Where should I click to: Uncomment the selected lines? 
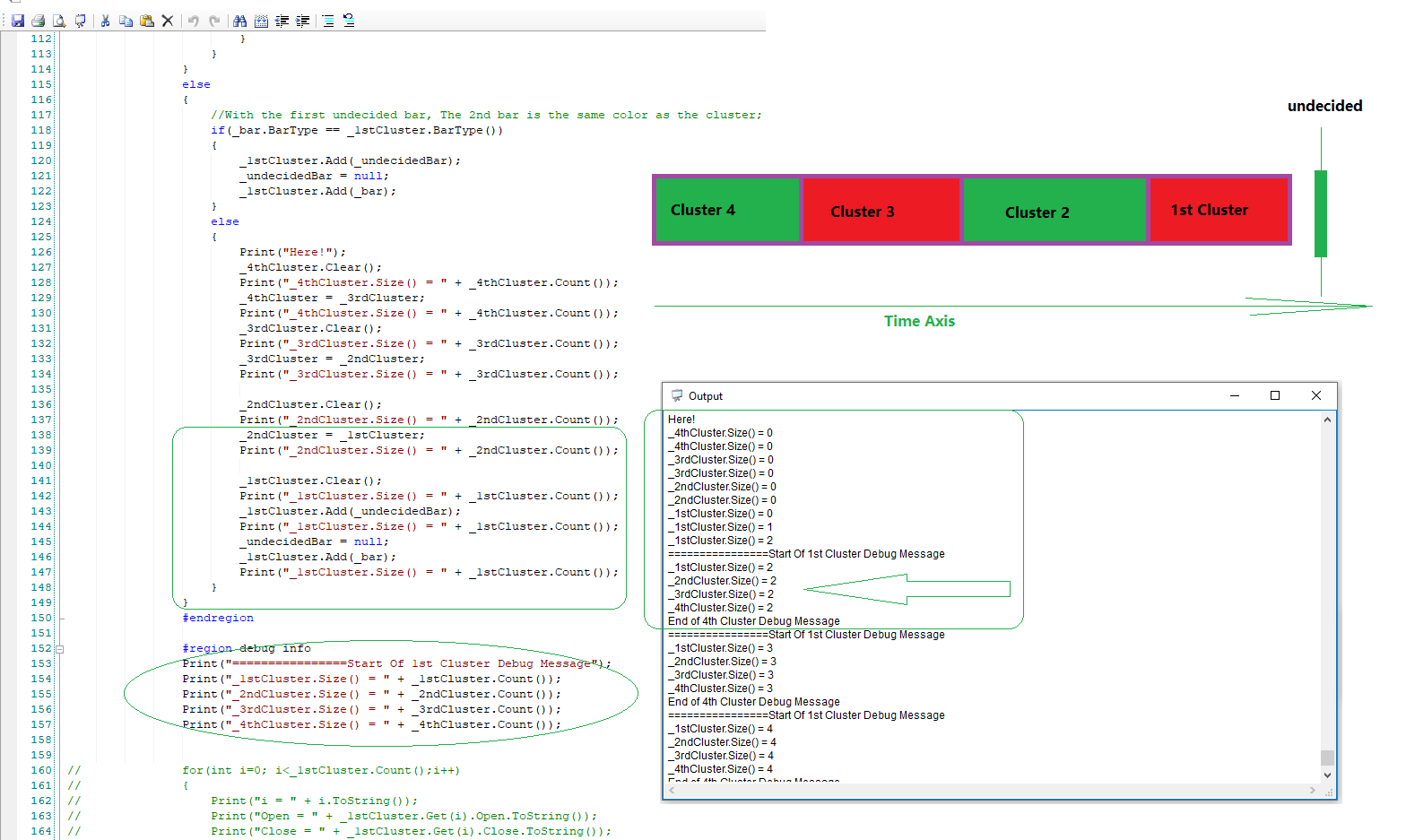click(349, 21)
